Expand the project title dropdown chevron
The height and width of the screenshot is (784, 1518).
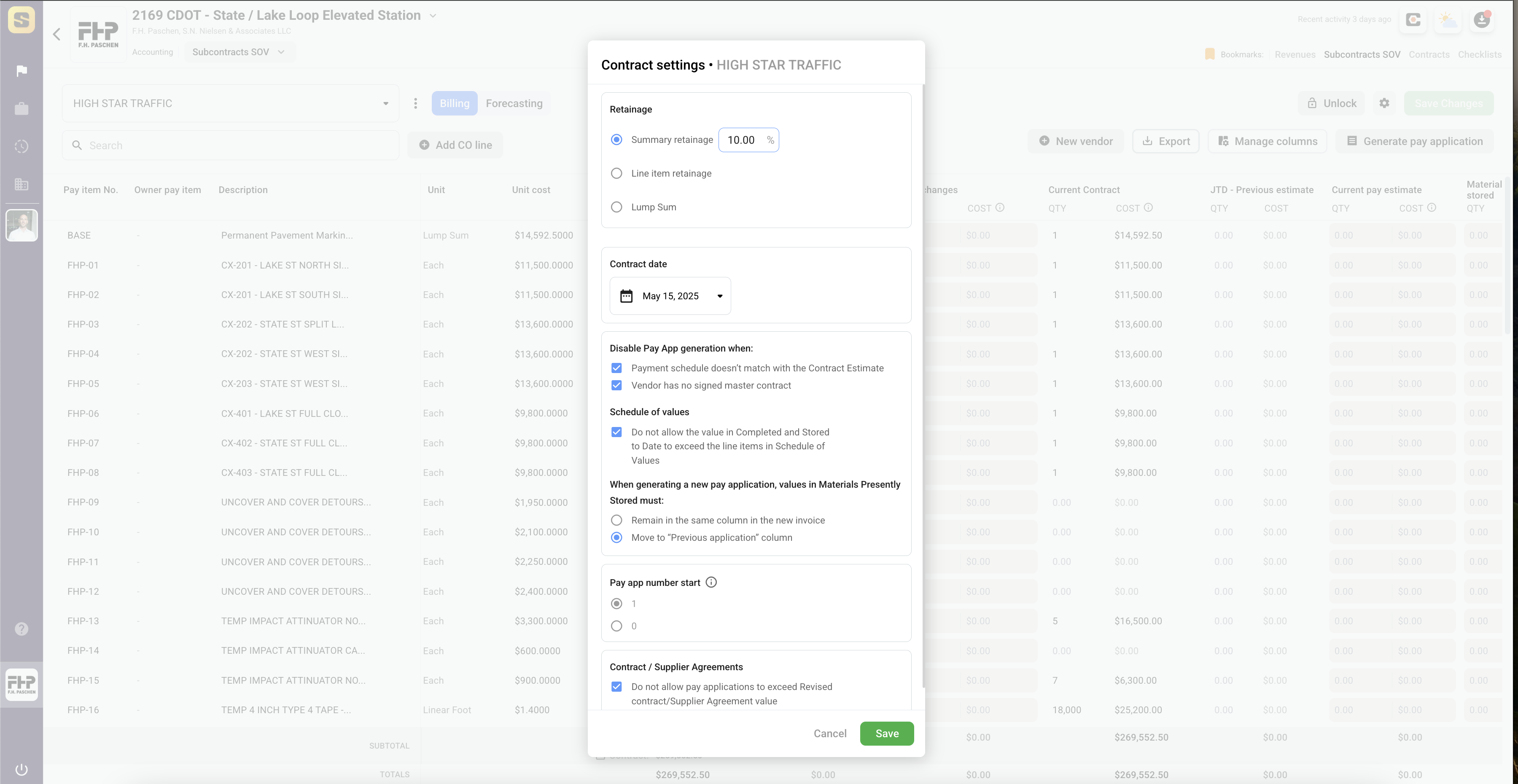(433, 16)
